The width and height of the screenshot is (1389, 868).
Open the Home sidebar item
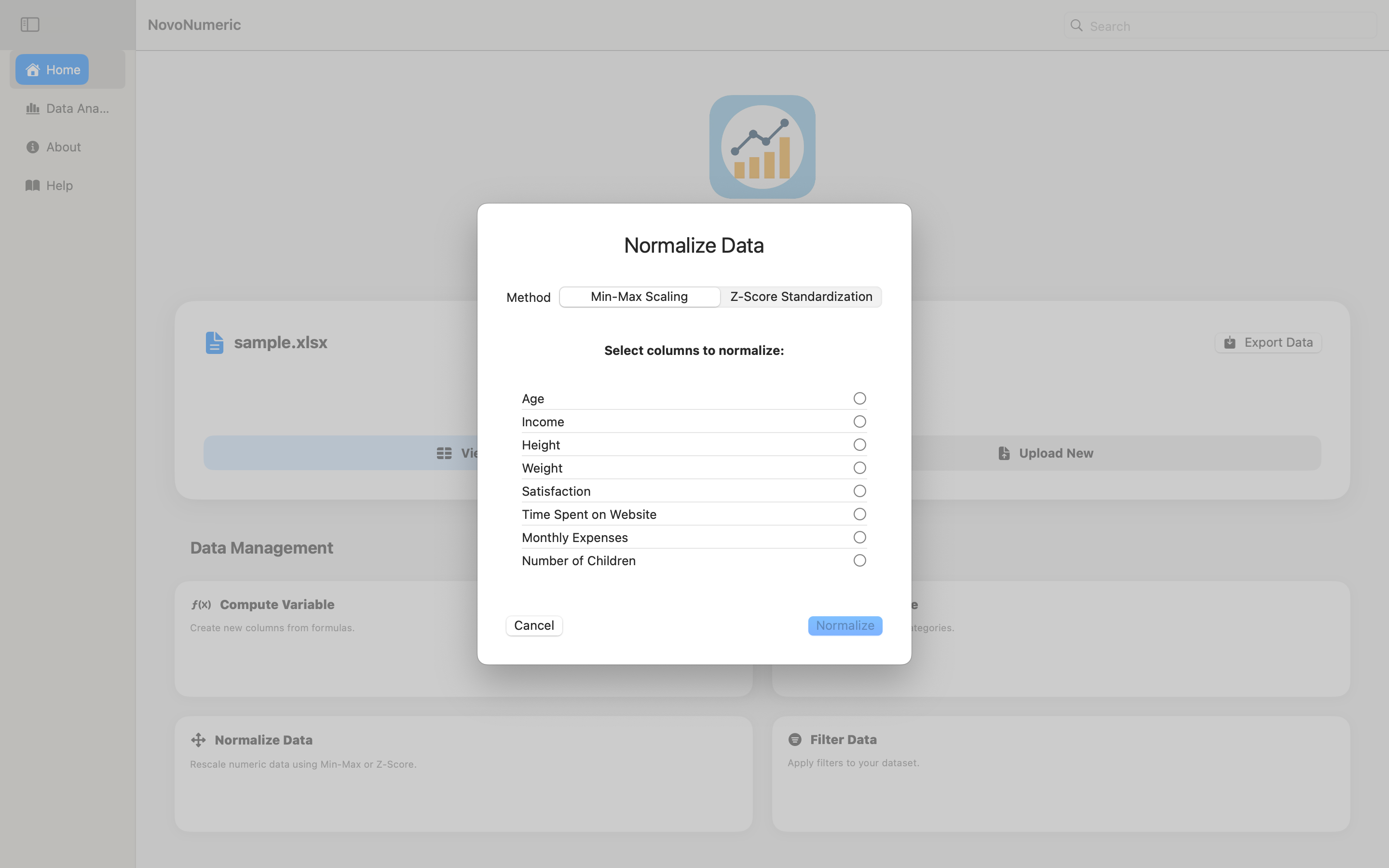[52, 69]
